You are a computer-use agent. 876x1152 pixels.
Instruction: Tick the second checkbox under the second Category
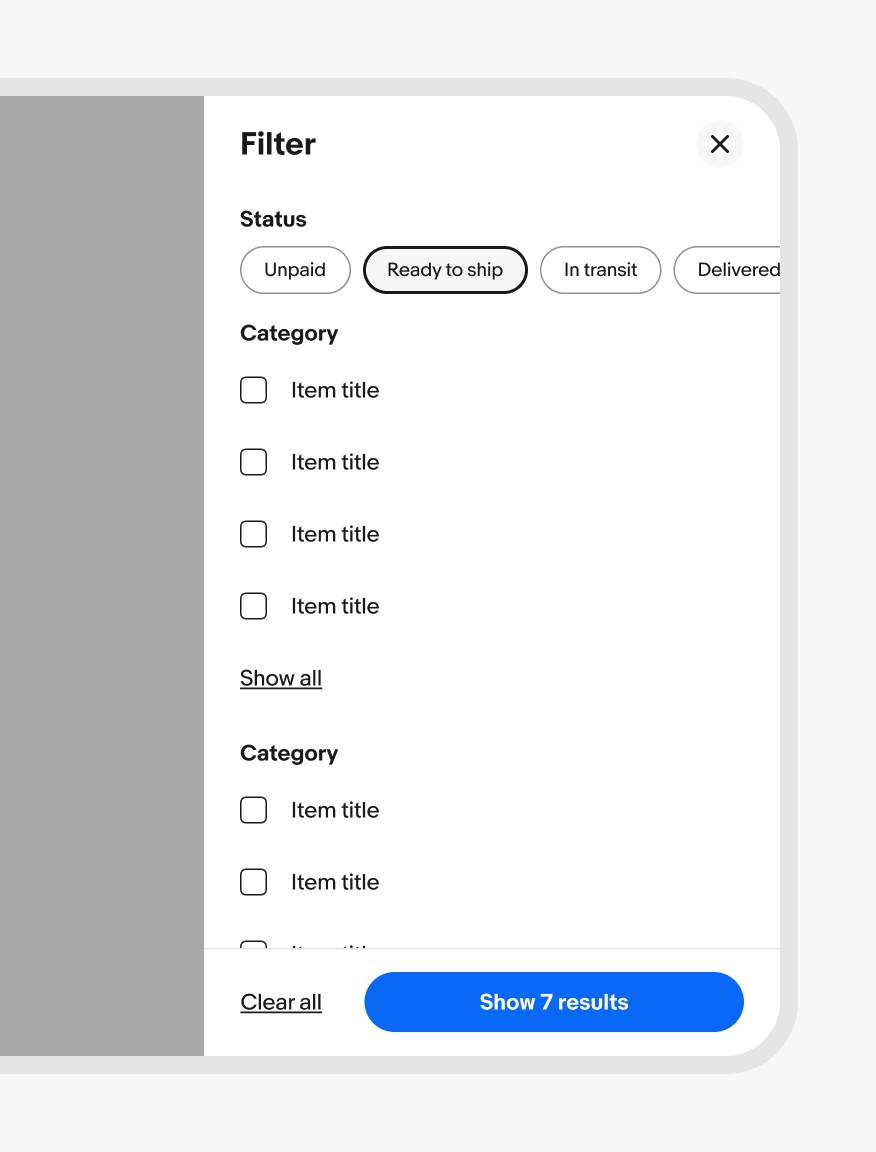pos(254,882)
